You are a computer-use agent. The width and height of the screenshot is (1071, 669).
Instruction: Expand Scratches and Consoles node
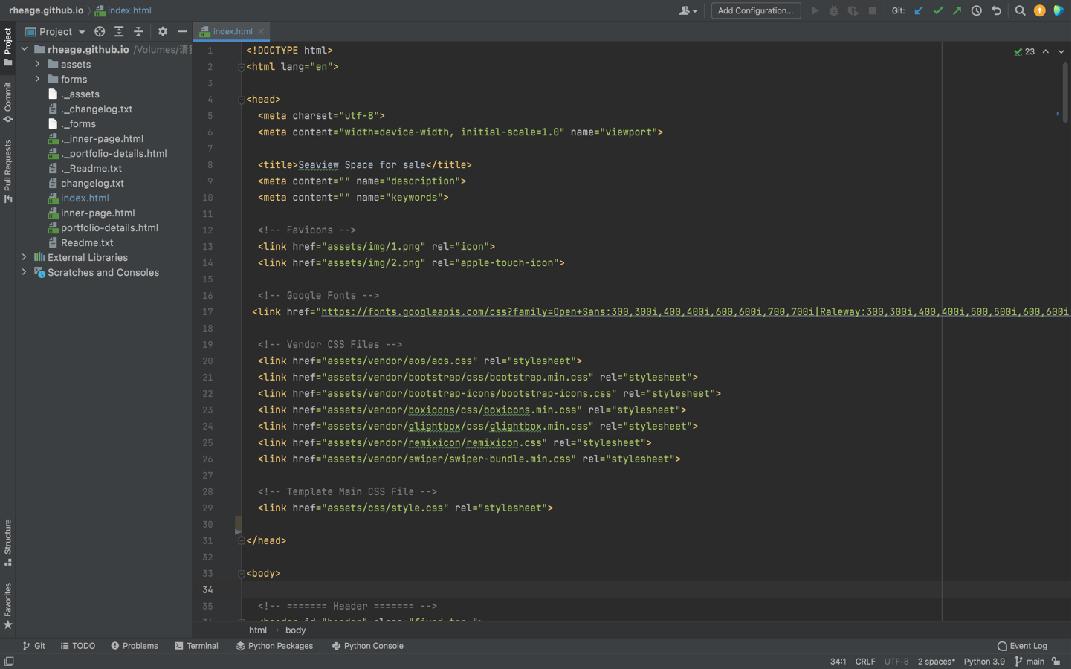pyautogui.click(x=25, y=273)
